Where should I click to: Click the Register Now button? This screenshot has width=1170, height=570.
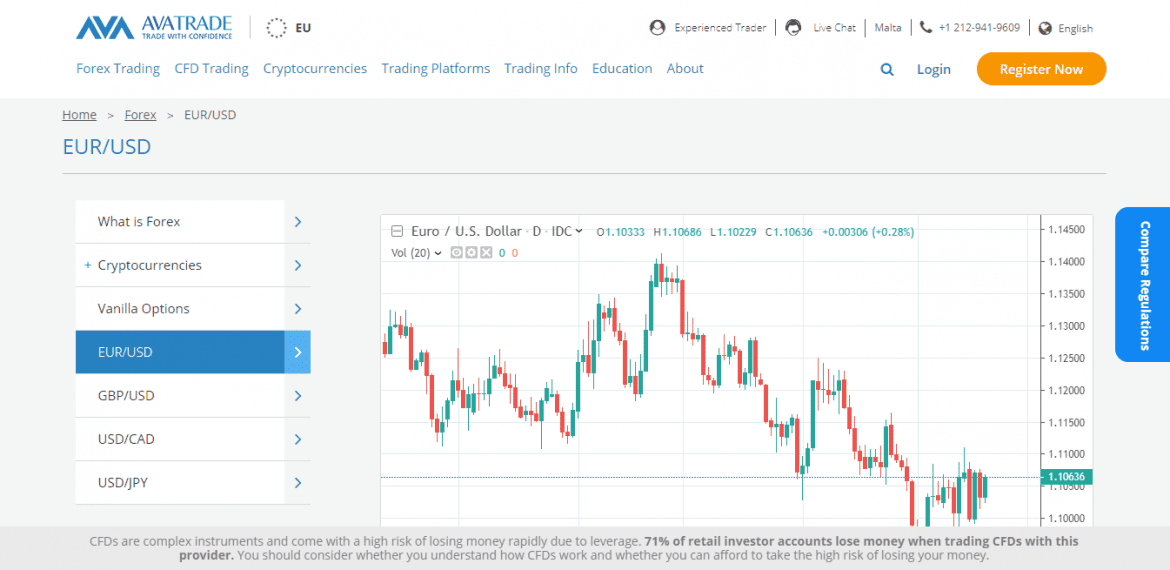pyautogui.click(x=1041, y=69)
